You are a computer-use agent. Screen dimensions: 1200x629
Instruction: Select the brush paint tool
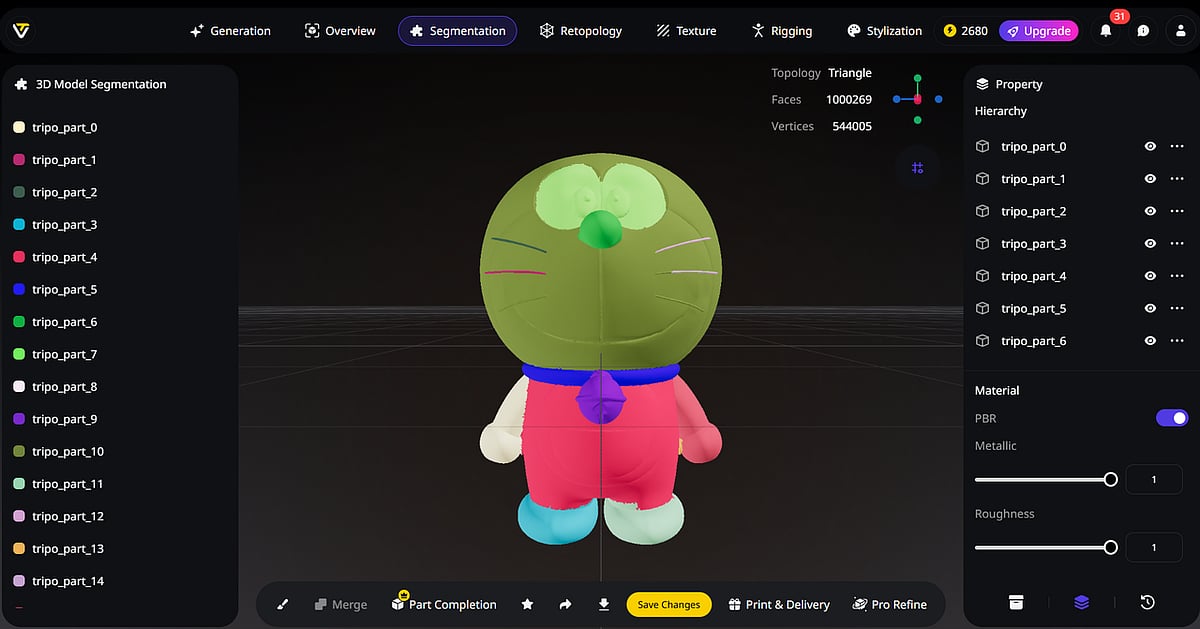pos(283,604)
